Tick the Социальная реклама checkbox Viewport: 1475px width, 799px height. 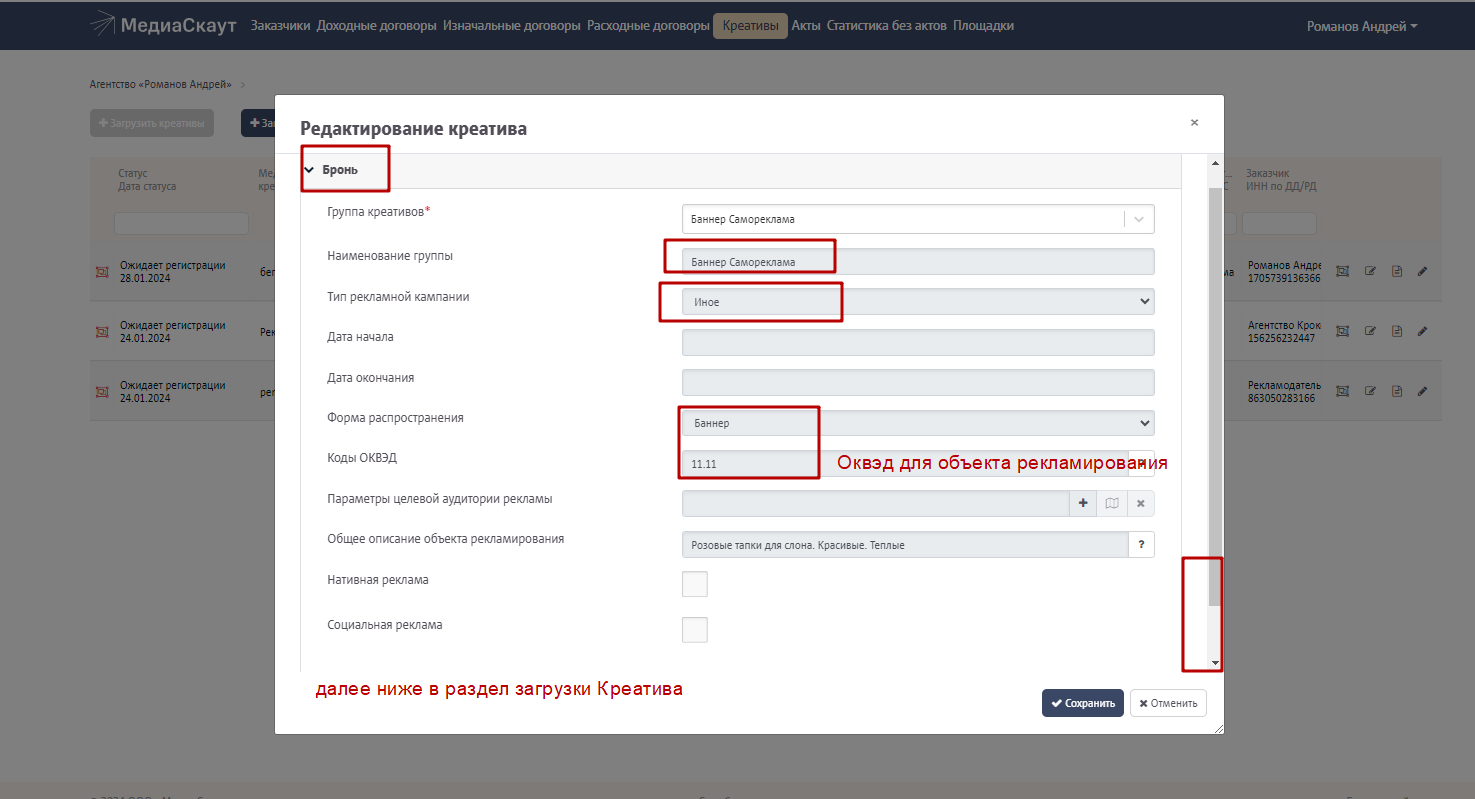click(694, 630)
